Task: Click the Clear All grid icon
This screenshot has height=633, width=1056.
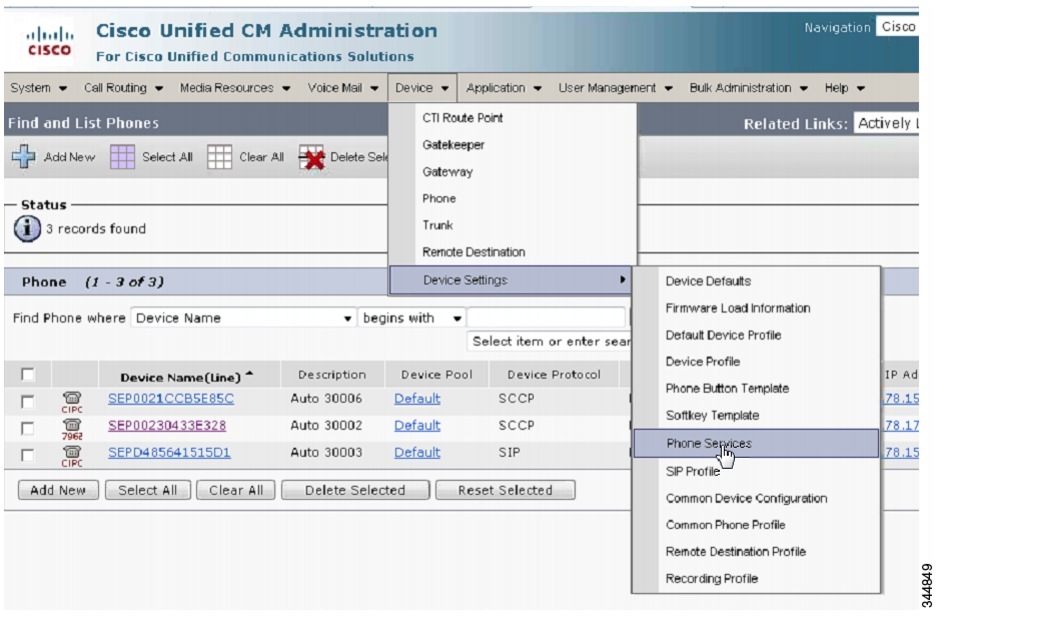Action: (220, 157)
